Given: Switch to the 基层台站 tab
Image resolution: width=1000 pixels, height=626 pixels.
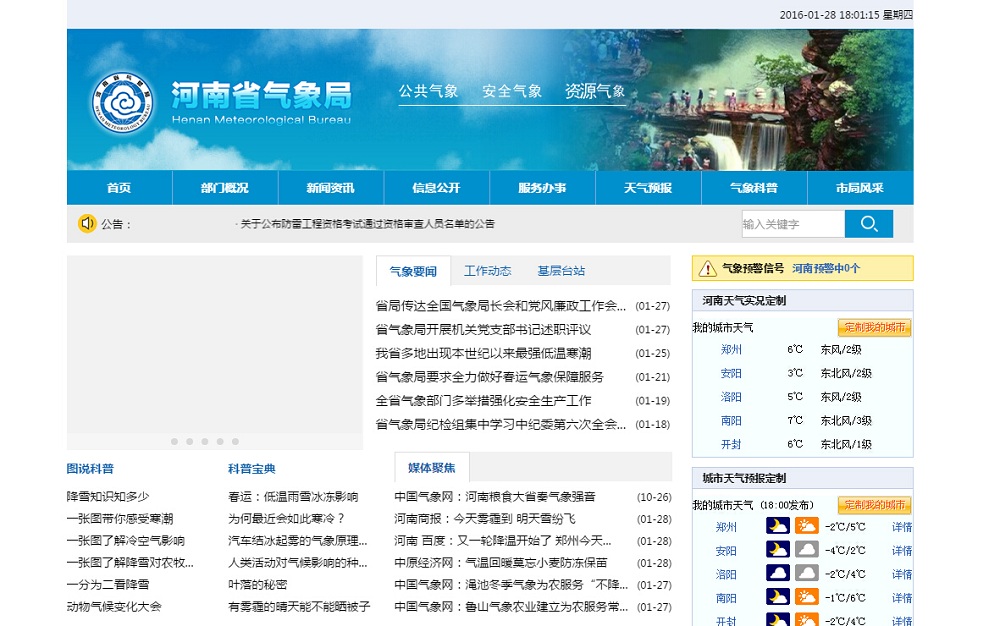Looking at the screenshot, I should click(x=561, y=270).
